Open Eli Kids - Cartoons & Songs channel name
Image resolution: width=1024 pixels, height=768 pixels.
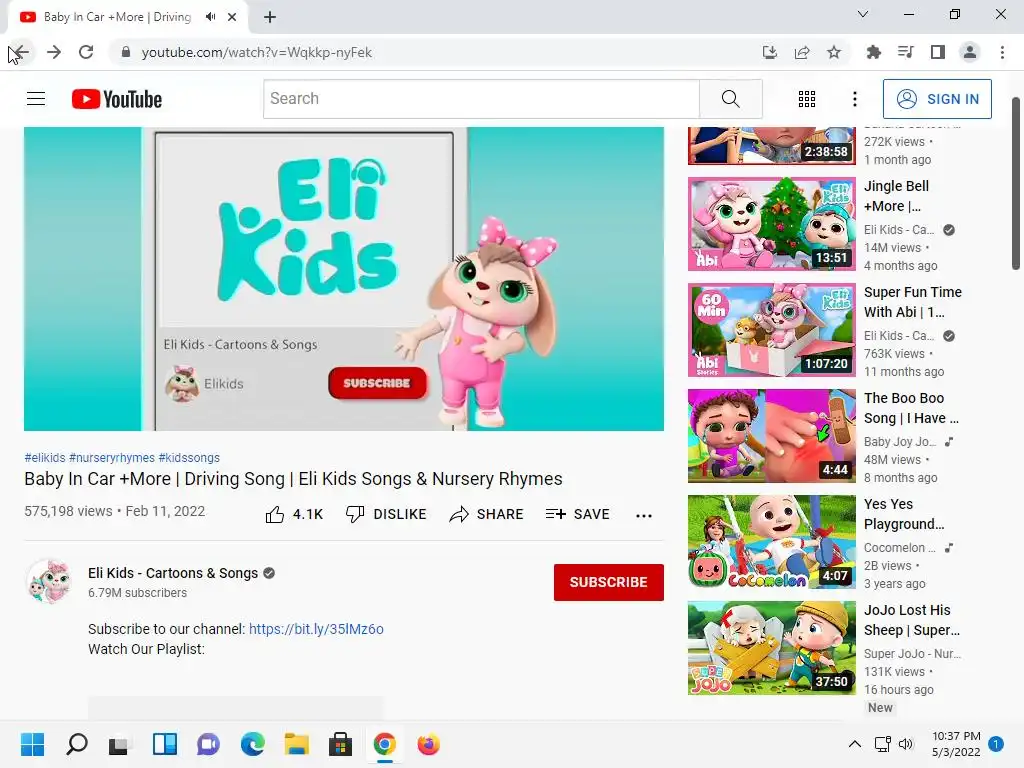(x=173, y=573)
